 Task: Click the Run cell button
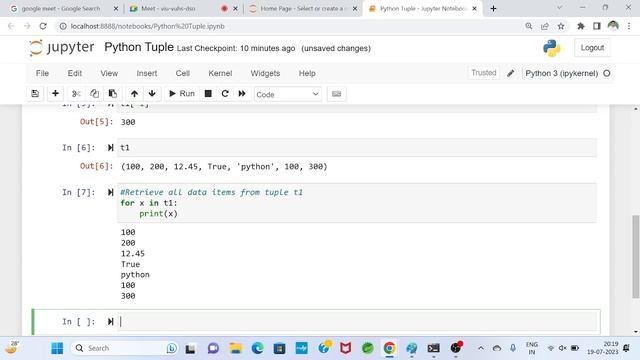coord(182,94)
